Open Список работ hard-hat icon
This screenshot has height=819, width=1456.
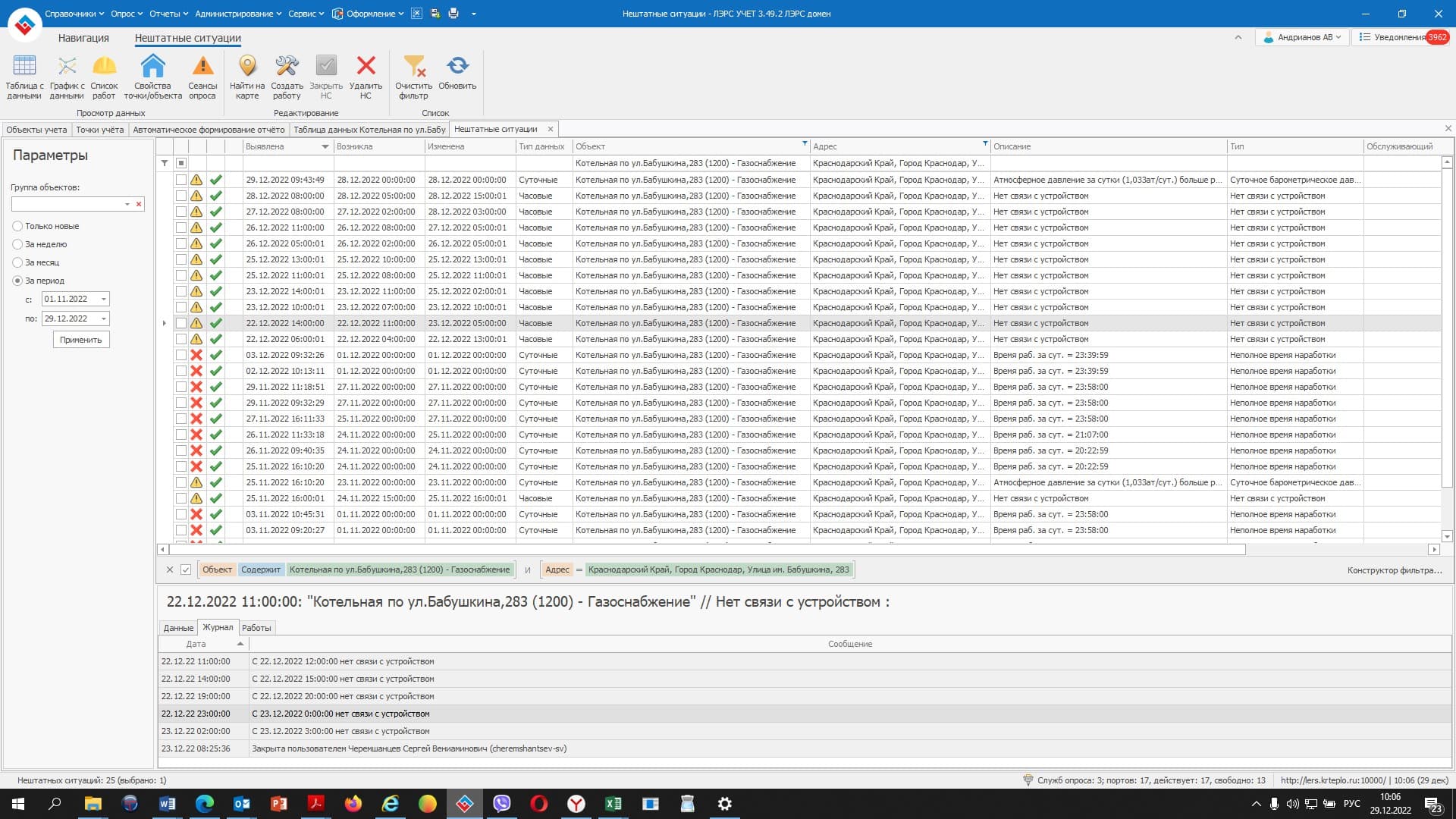click(104, 77)
